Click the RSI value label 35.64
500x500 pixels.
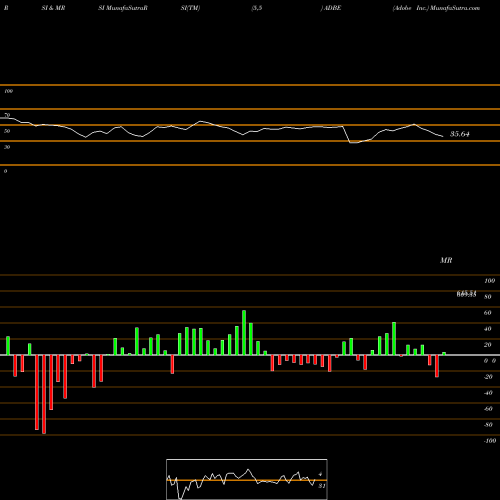(x=460, y=134)
